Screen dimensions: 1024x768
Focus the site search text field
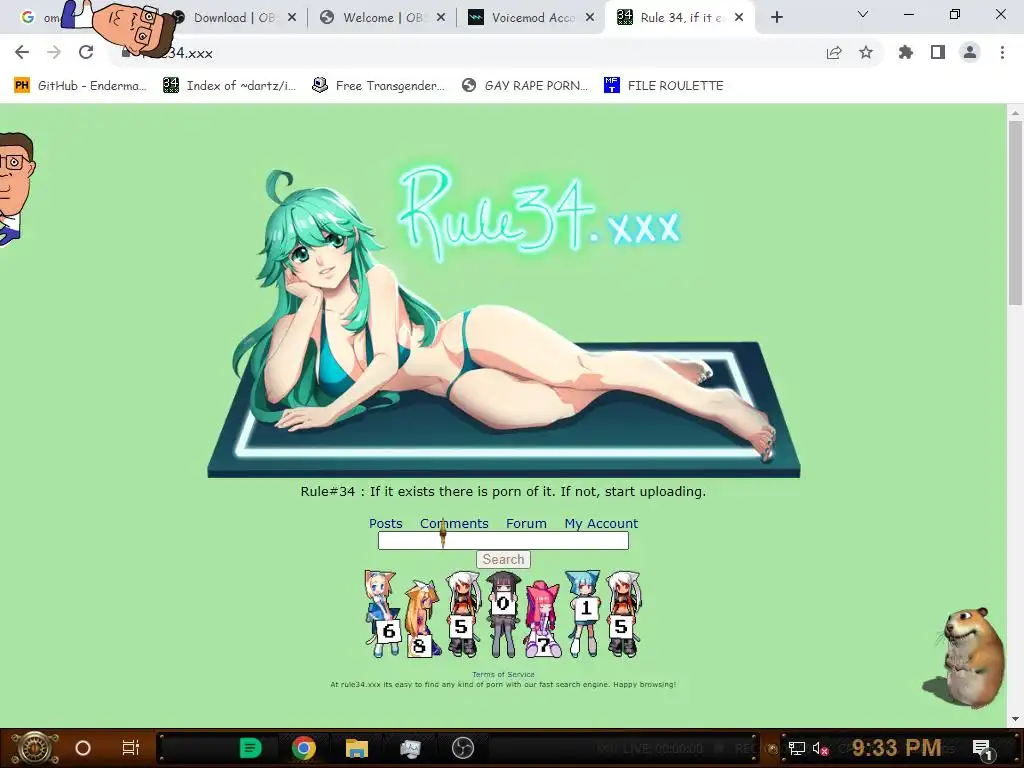tap(503, 541)
